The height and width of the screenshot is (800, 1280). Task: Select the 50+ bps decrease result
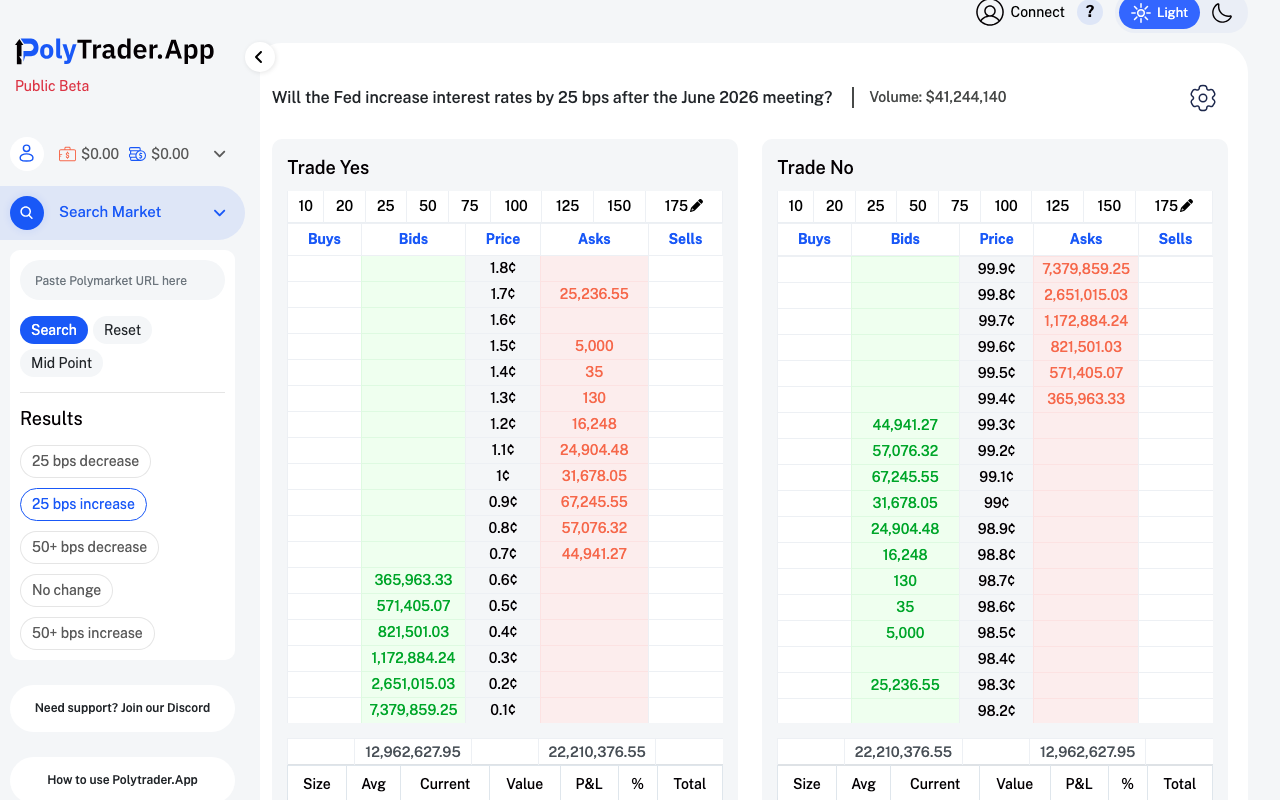[x=89, y=547]
